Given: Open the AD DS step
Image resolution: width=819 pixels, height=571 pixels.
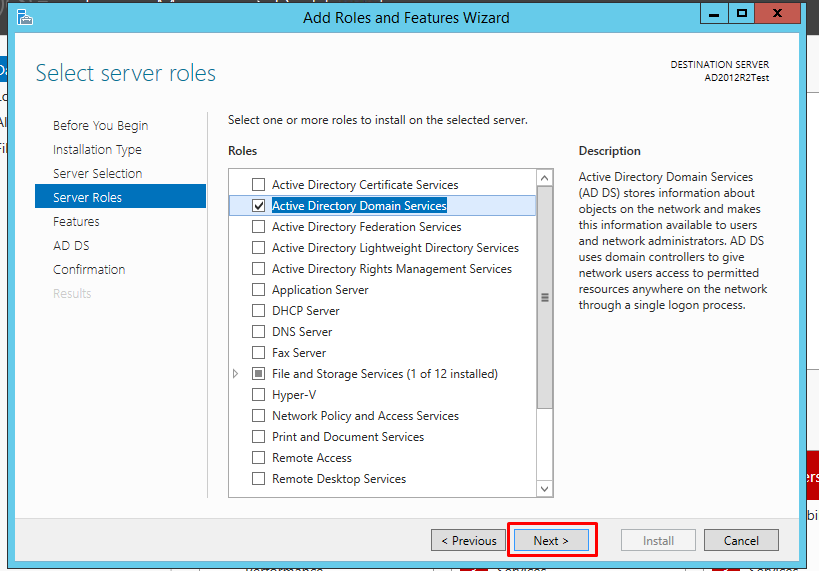Looking at the screenshot, I should pyautogui.click(x=71, y=246).
